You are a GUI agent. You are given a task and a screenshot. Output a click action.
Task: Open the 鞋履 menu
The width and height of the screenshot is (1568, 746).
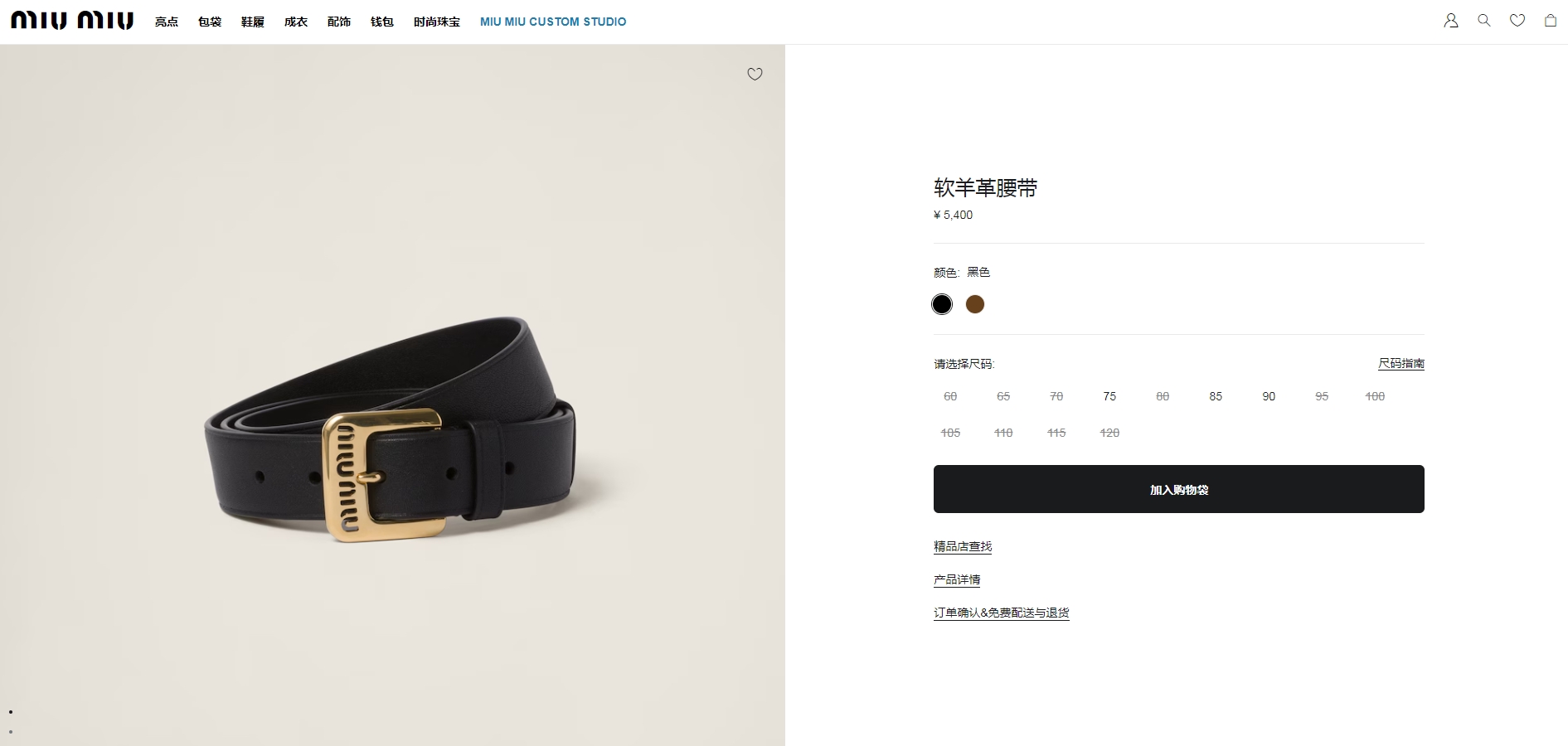tap(253, 22)
